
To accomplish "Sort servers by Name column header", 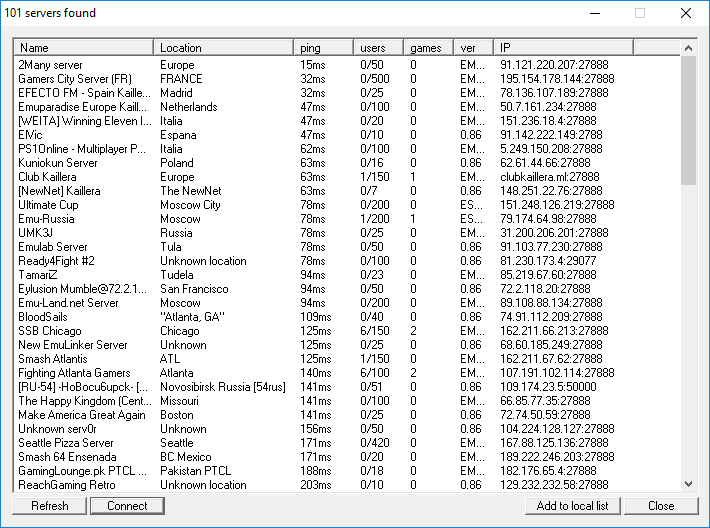I will (x=84, y=48).
